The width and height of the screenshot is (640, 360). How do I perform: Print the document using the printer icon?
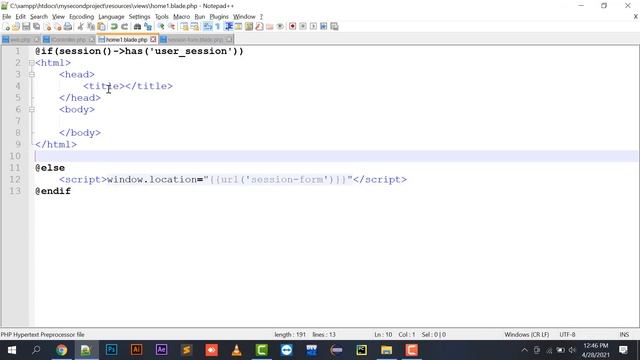point(68,27)
